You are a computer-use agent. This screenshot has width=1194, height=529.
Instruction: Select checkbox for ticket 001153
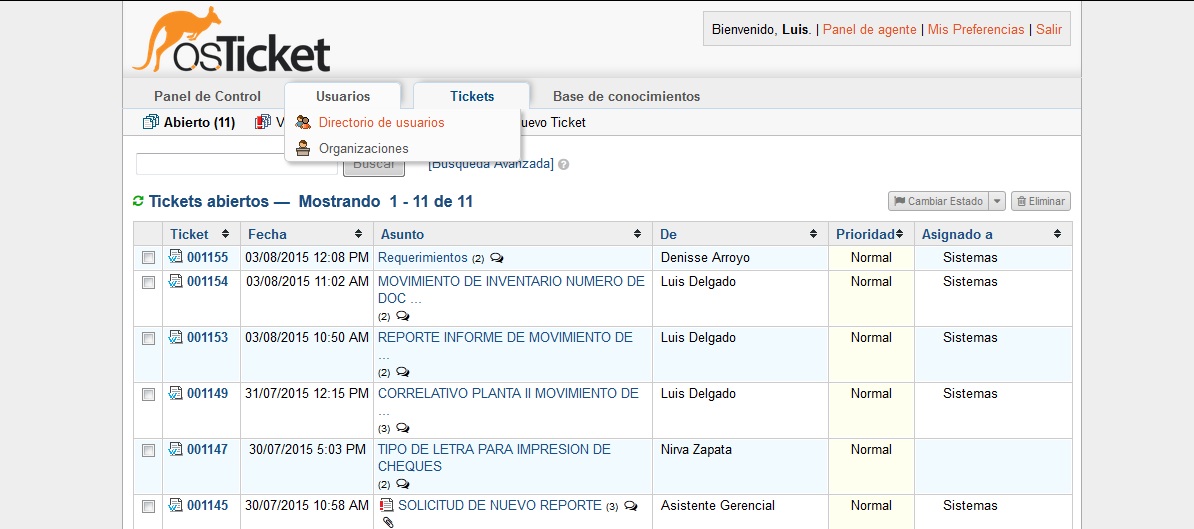click(148, 339)
